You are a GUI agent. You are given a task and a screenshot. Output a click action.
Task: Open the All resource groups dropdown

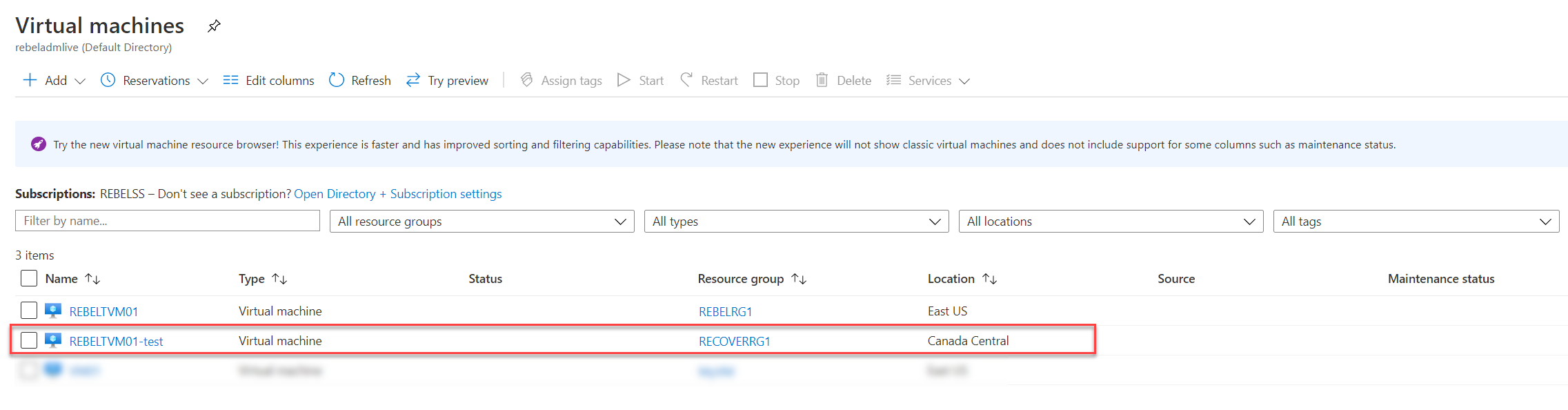(x=482, y=221)
